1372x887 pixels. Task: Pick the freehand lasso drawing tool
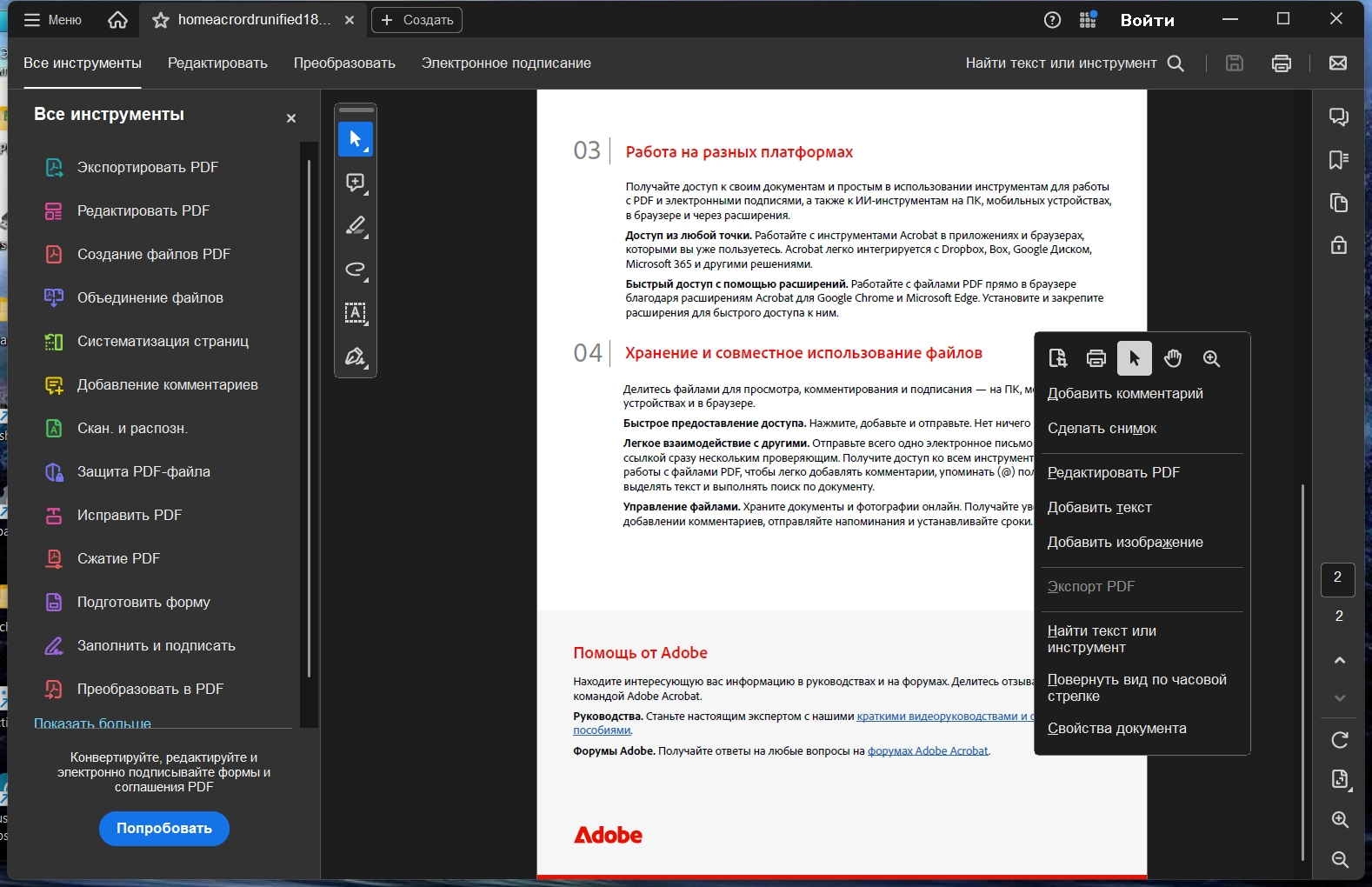click(355, 270)
